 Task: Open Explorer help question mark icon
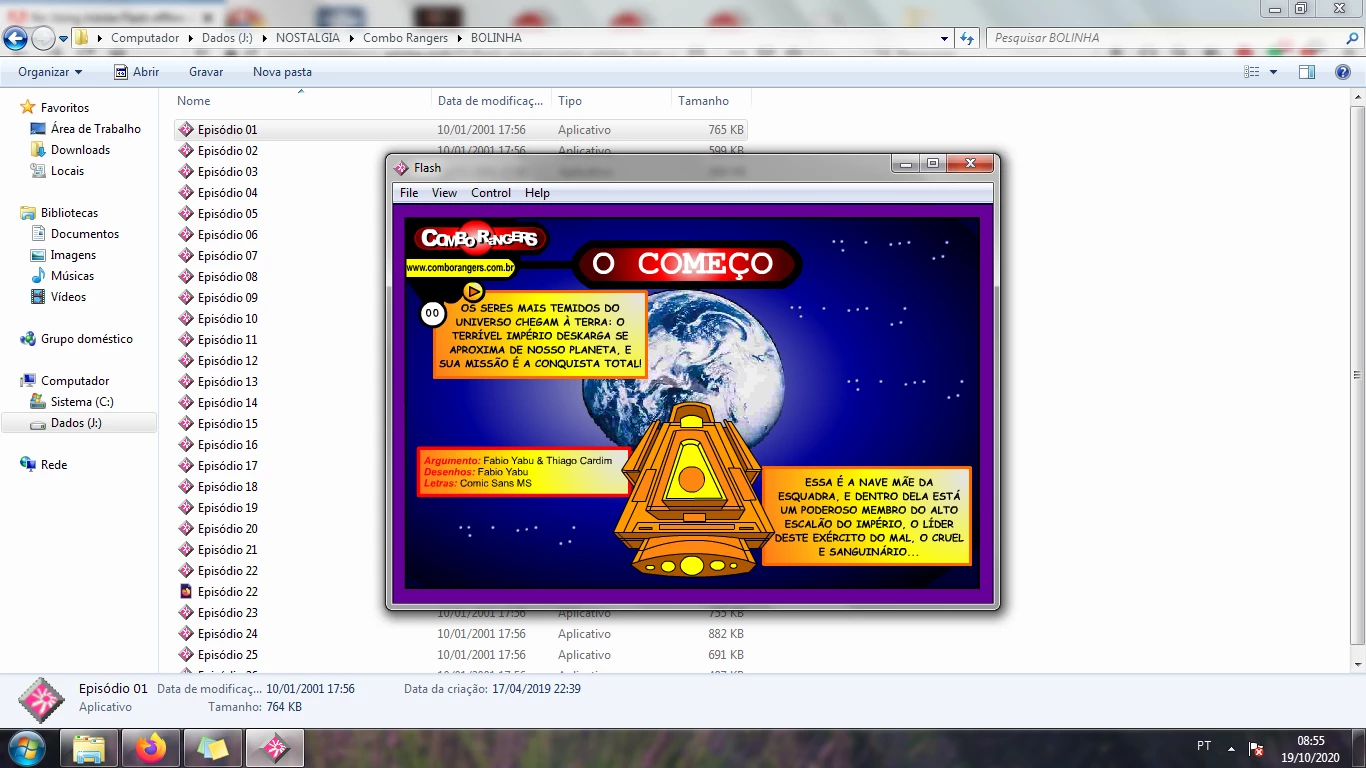[1343, 72]
